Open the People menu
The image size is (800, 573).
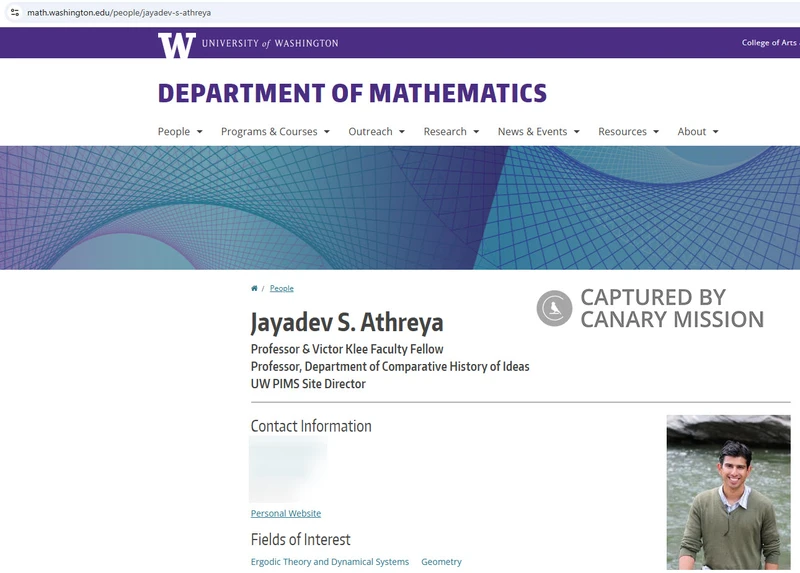coord(173,132)
